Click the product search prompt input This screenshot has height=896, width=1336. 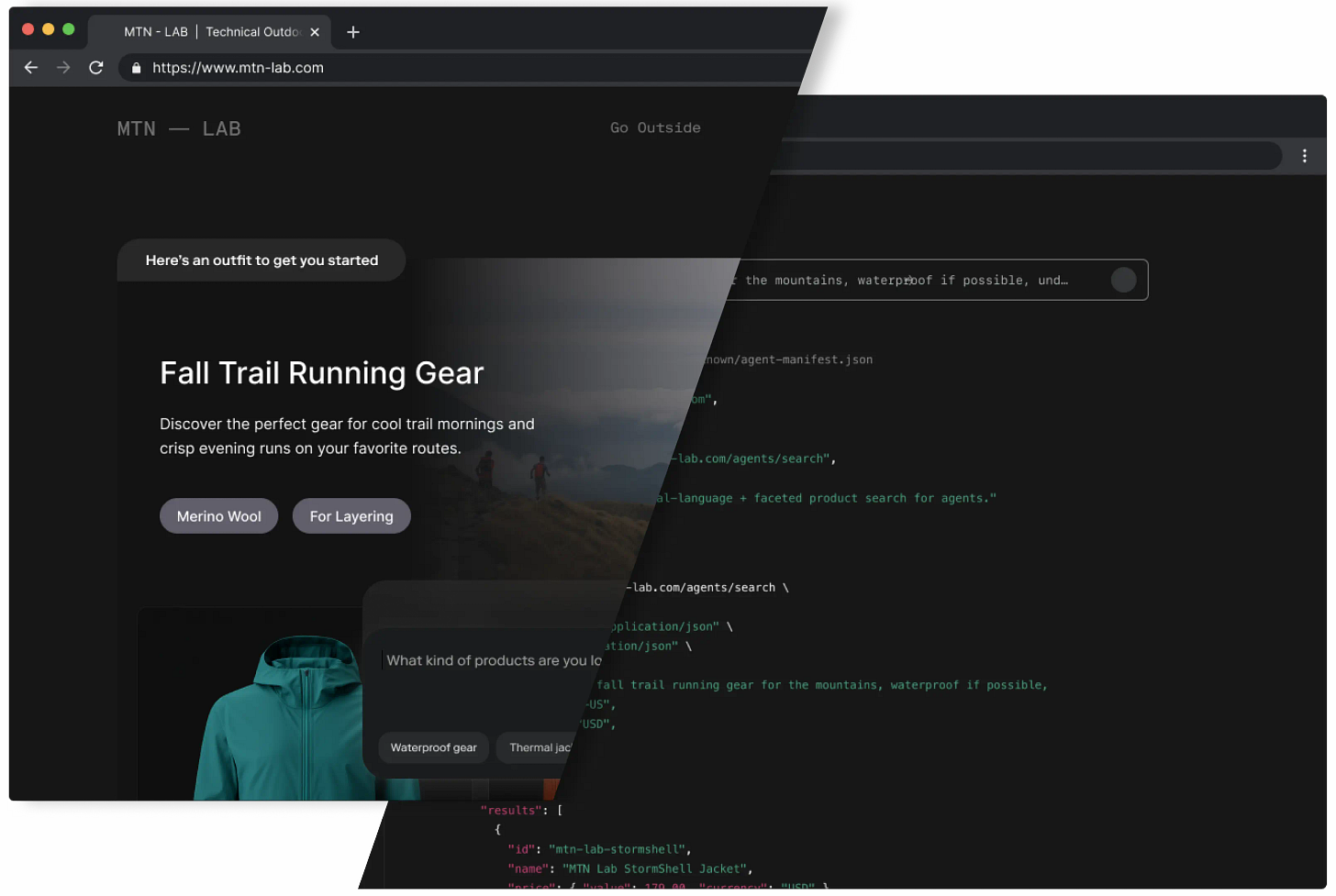494,660
